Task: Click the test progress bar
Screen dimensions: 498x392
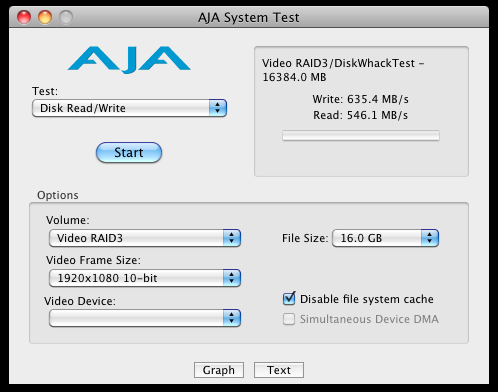Action: tap(361, 136)
